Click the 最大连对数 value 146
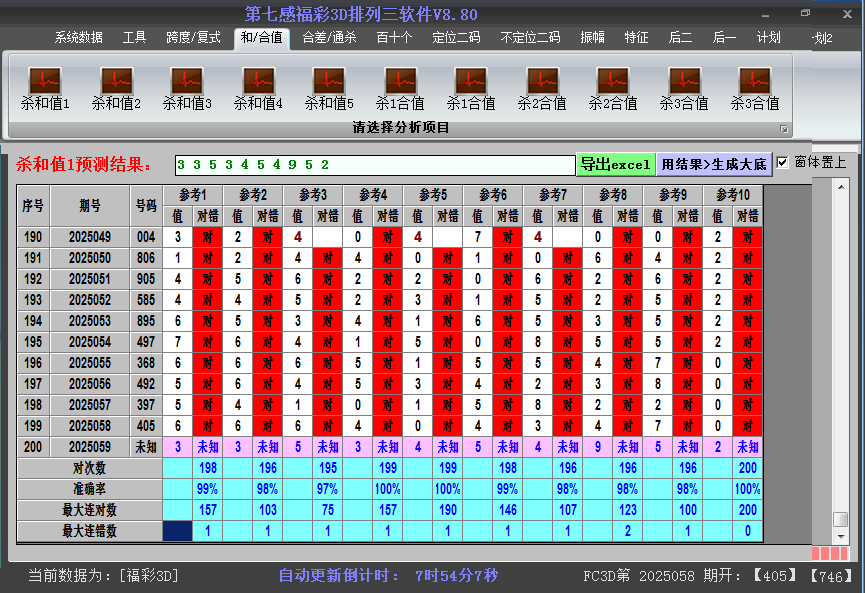 pyautogui.click(x=508, y=510)
